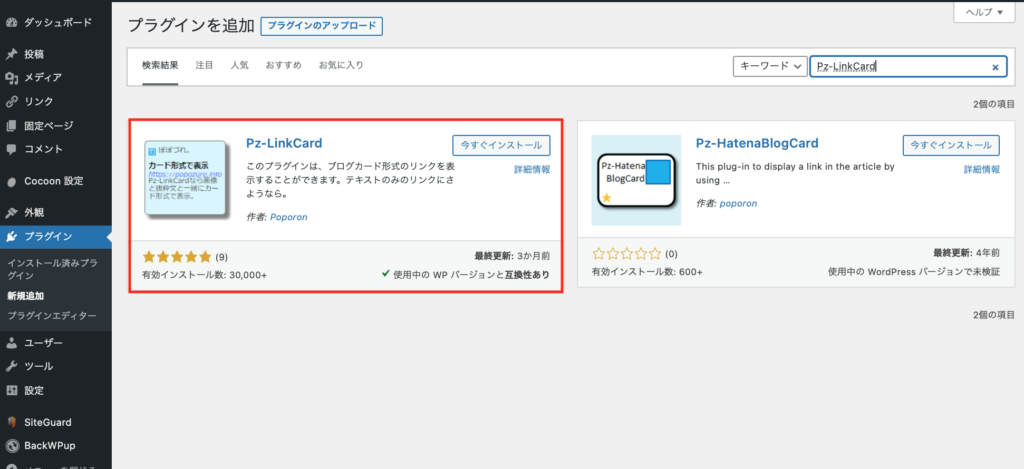Viewport: 1024px width, 469px height.
Task: Click the pages icon beside 固定ページ
Action: click(11, 125)
